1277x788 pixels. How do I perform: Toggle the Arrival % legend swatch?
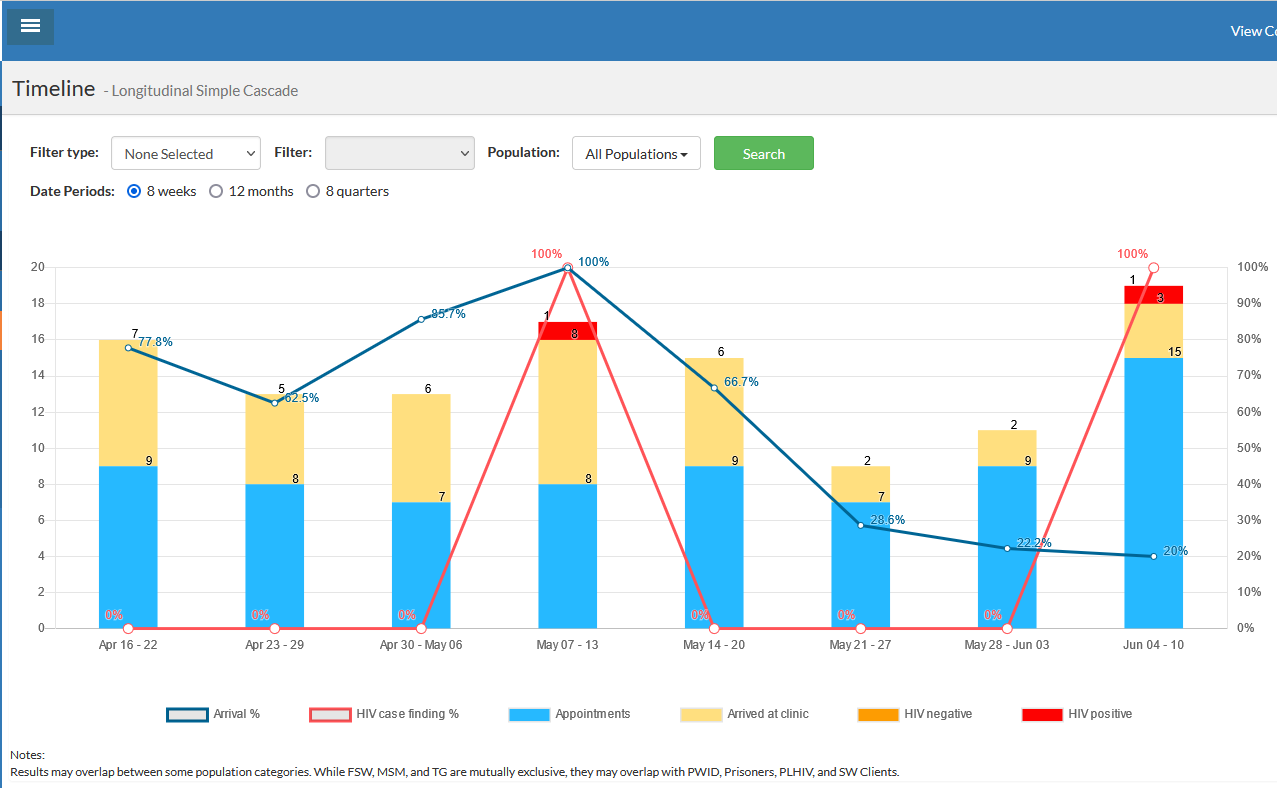187,714
